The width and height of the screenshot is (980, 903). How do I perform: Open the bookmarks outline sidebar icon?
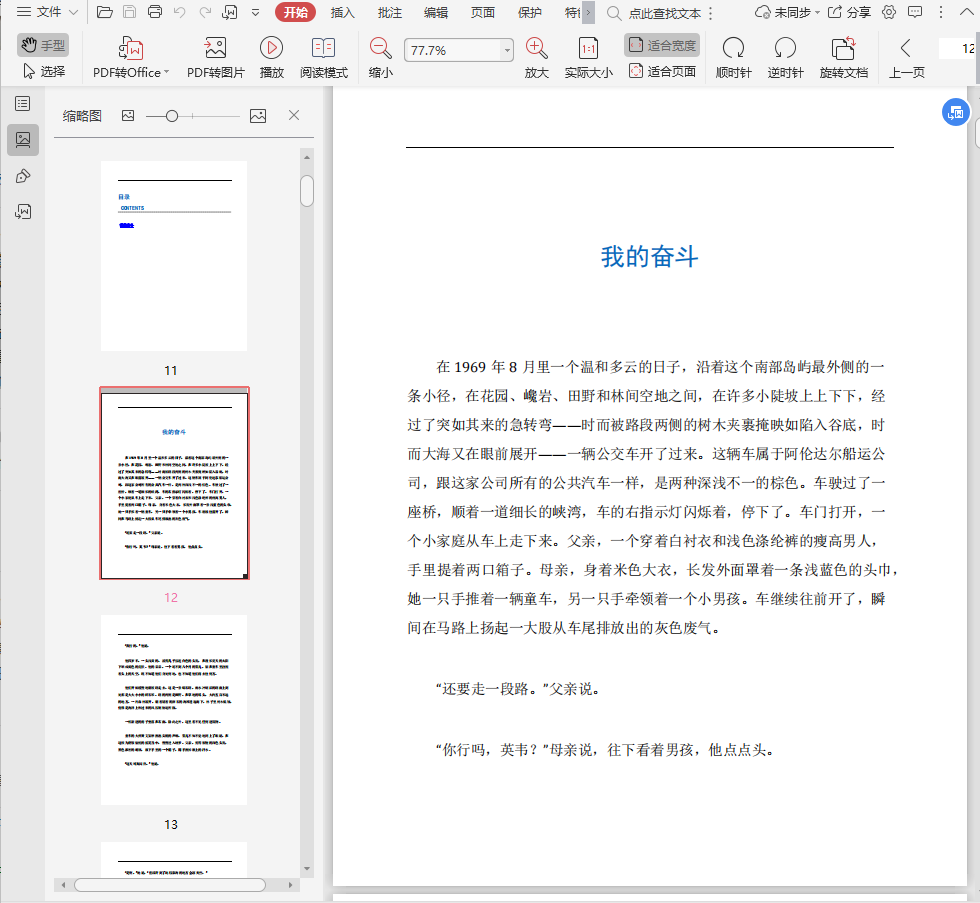(x=23, y=103)
